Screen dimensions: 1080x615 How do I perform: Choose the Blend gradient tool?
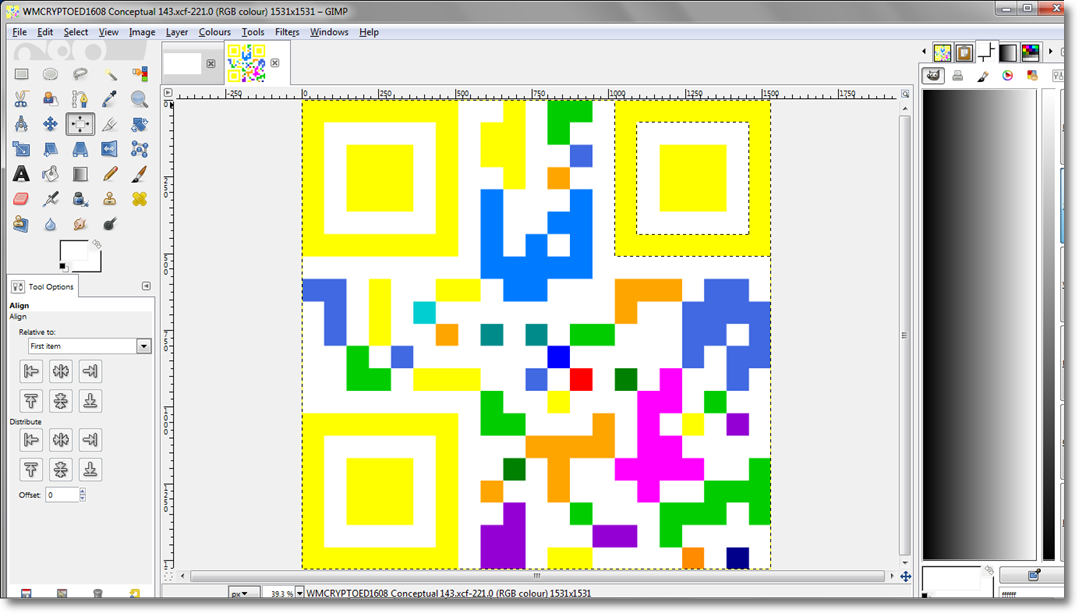point(80,174)
